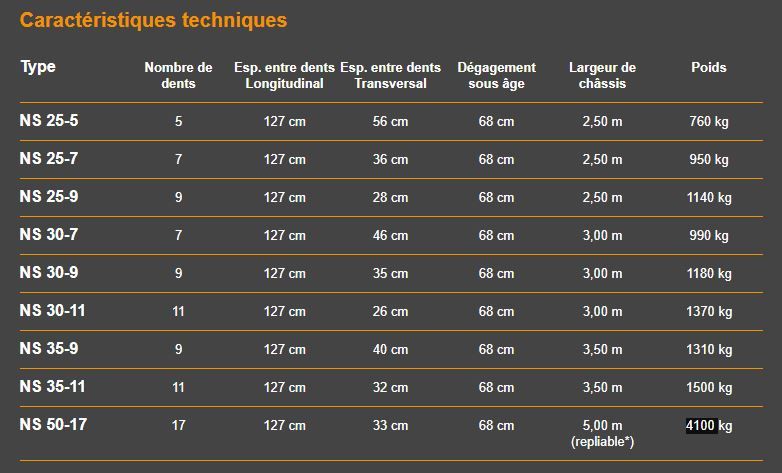Select the NS 30-7 row label
Screen dimensions: 782x473
point(48,235)
